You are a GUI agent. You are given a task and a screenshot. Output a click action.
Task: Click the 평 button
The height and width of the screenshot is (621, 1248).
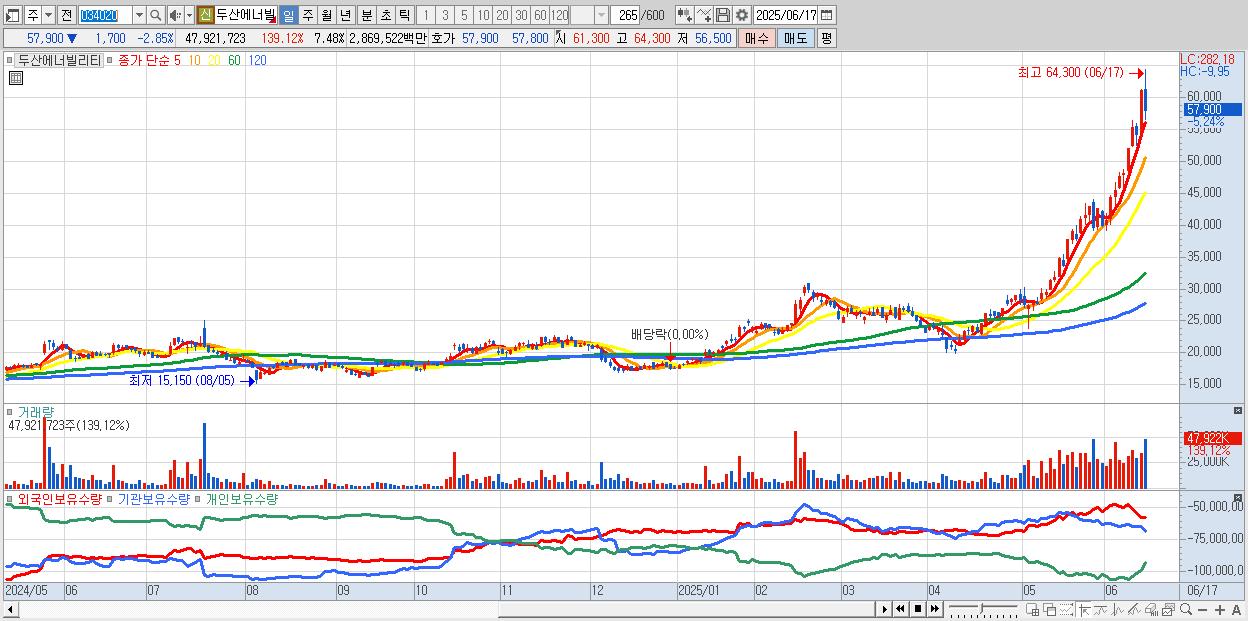pos(826,38)
